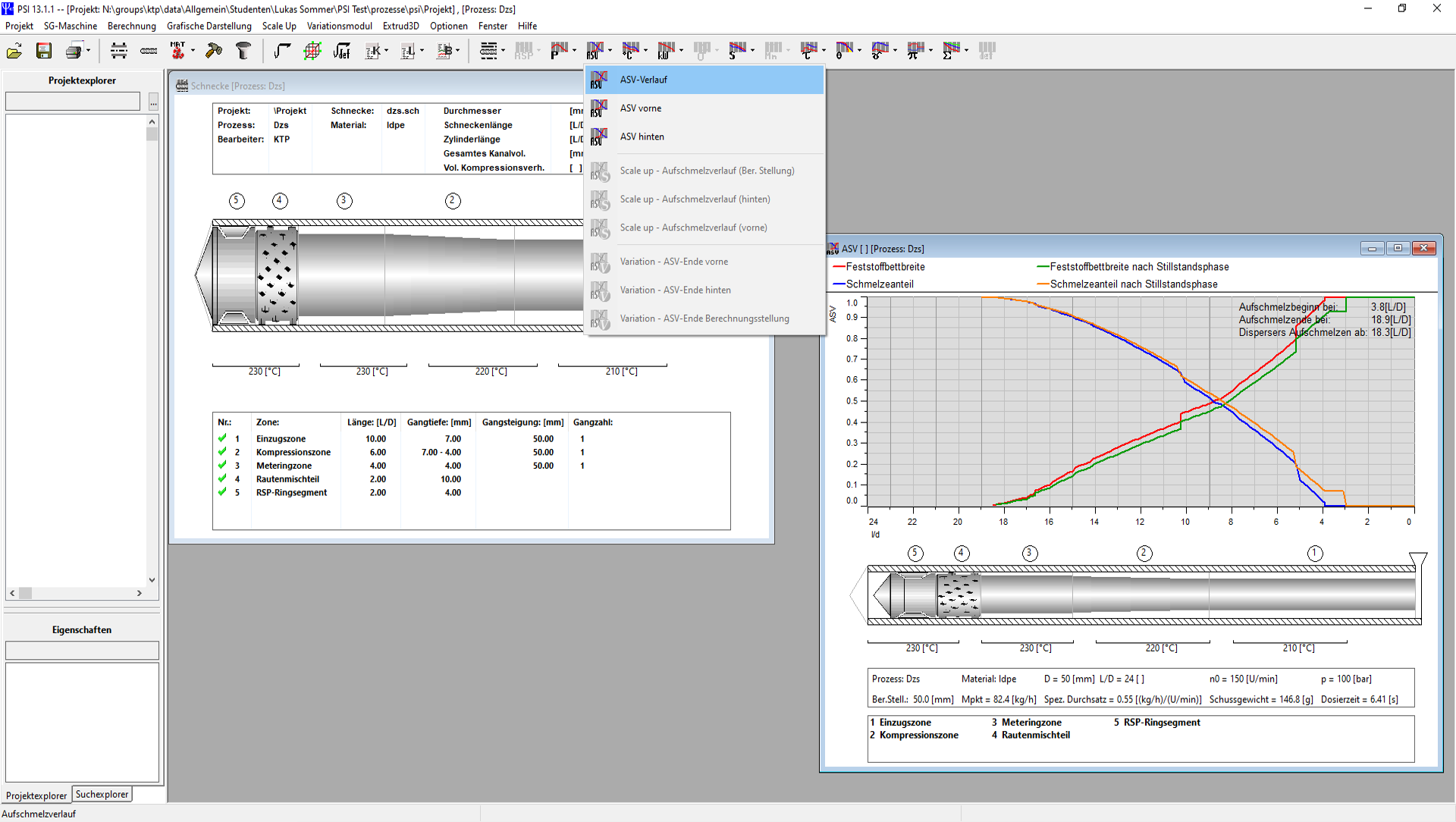Toggle the Rautenmischteil row checkmark
Screen dimensions: 1456x822
(222, 478)
